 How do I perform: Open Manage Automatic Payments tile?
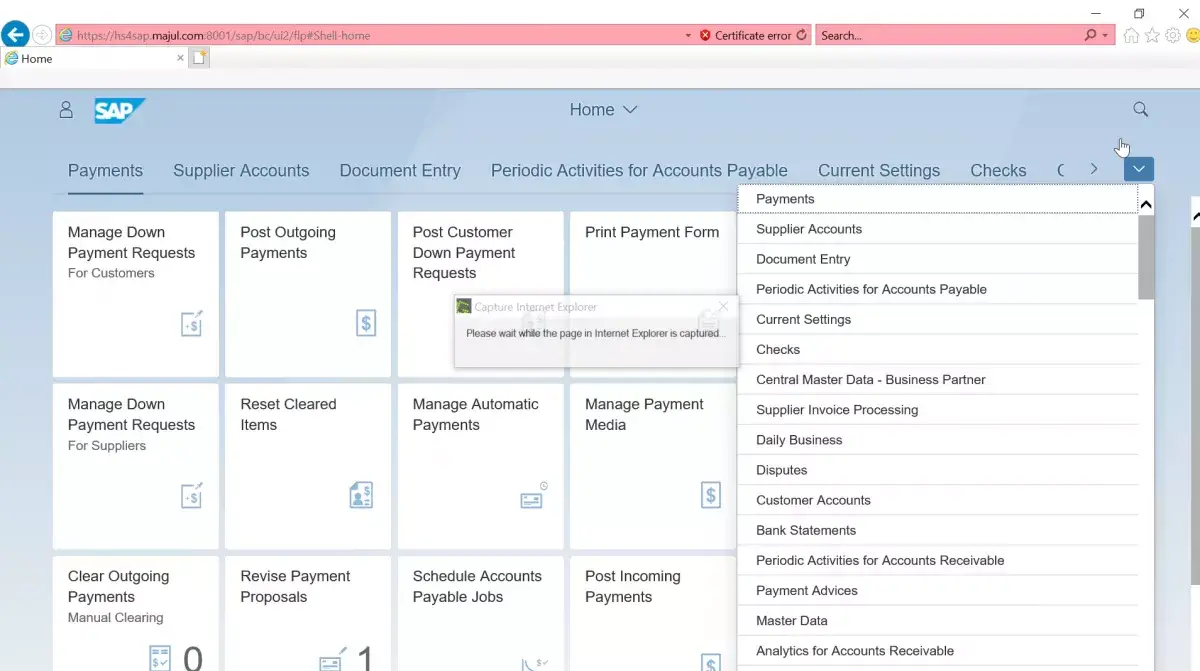pyautogui.click(x=480, y=466)
